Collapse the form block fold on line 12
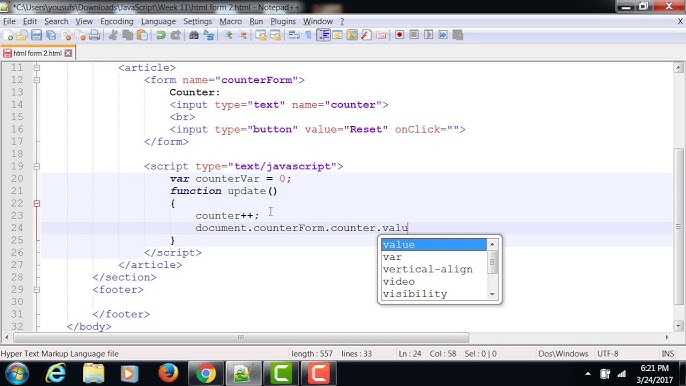The image size is (686, 386). 37,80
